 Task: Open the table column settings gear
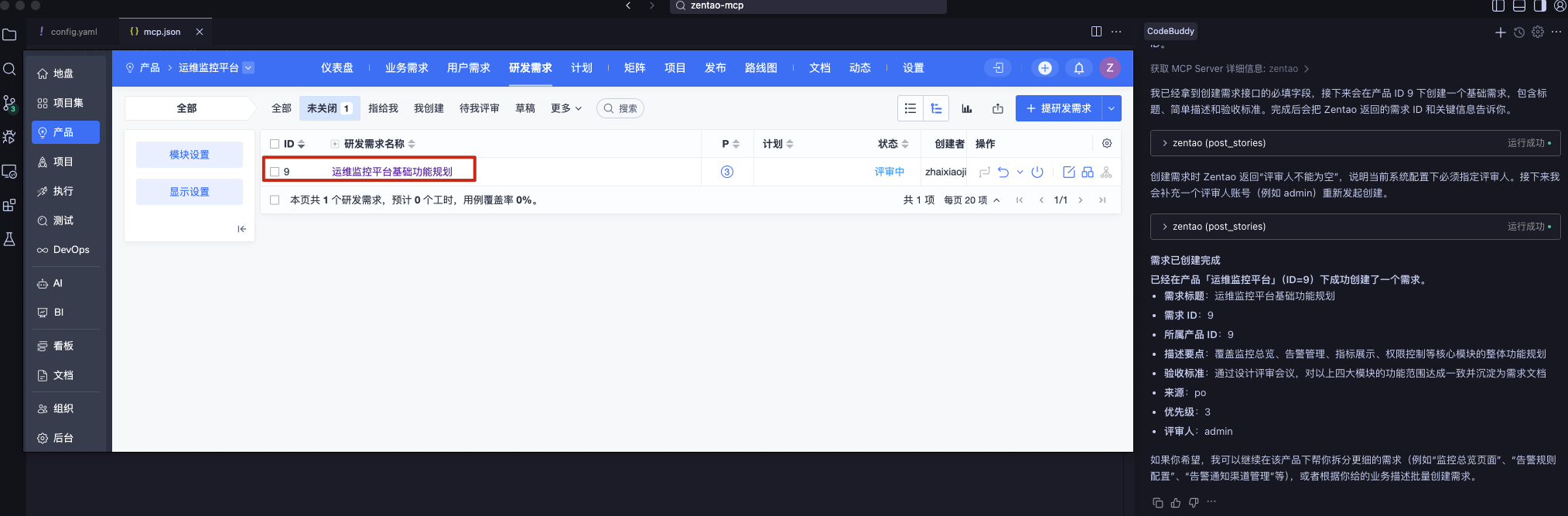[x=1106, y=143]
